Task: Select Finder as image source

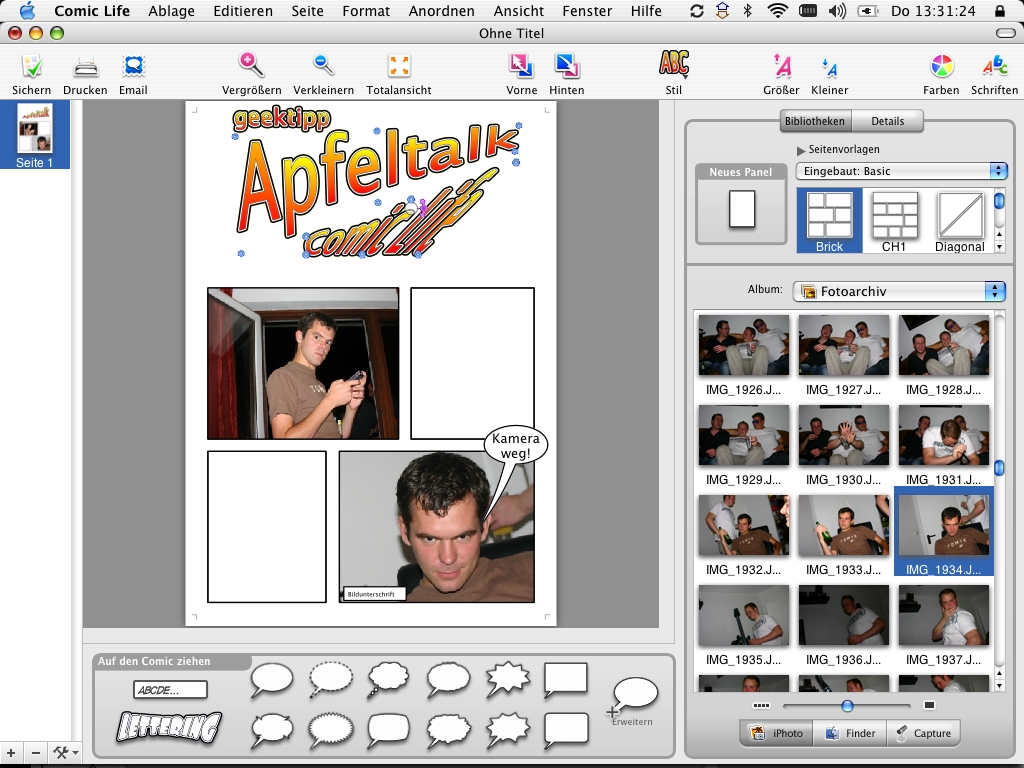Action: click(x=850, y=733)
